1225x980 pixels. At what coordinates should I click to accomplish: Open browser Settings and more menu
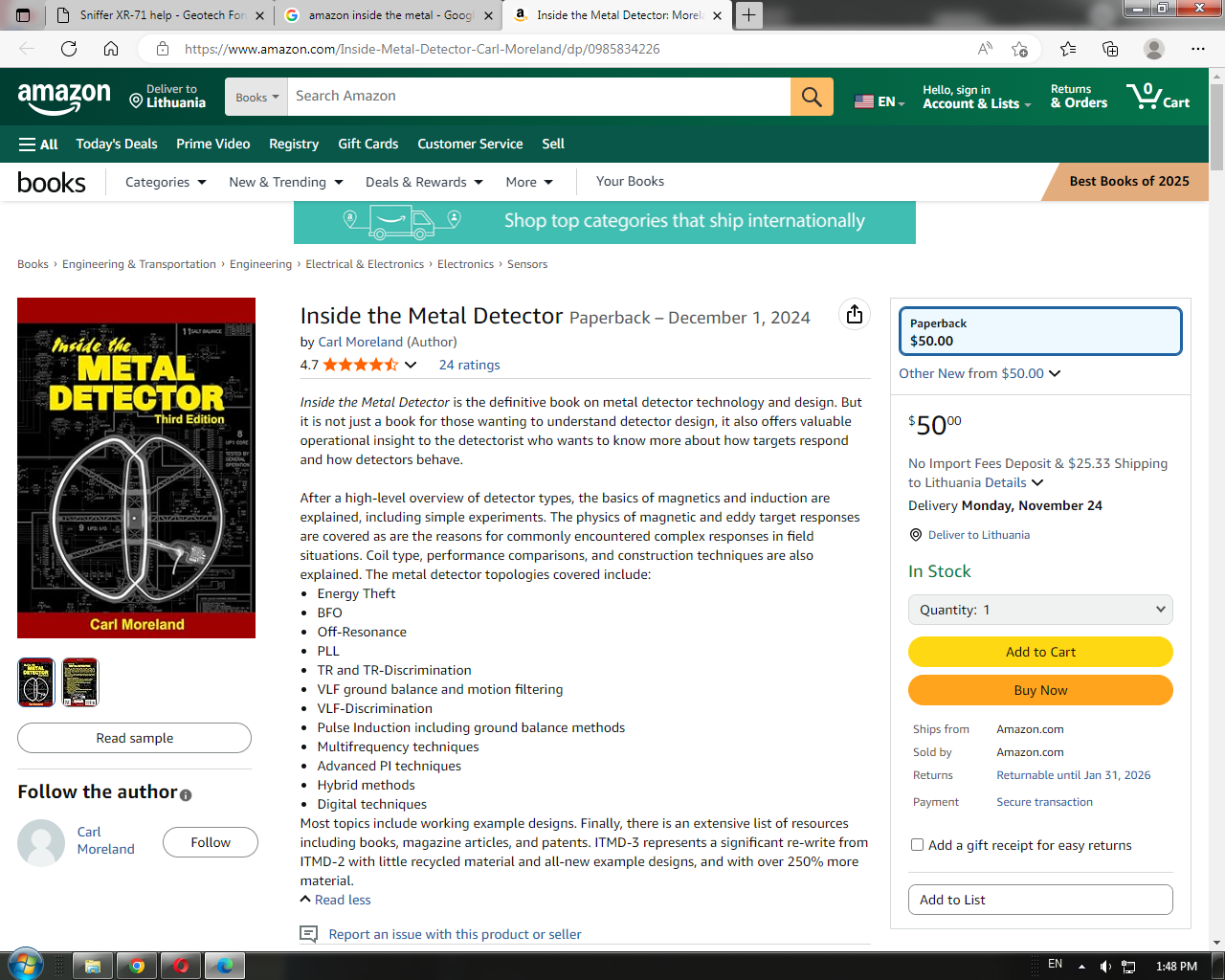click(x=1198, y=49)
